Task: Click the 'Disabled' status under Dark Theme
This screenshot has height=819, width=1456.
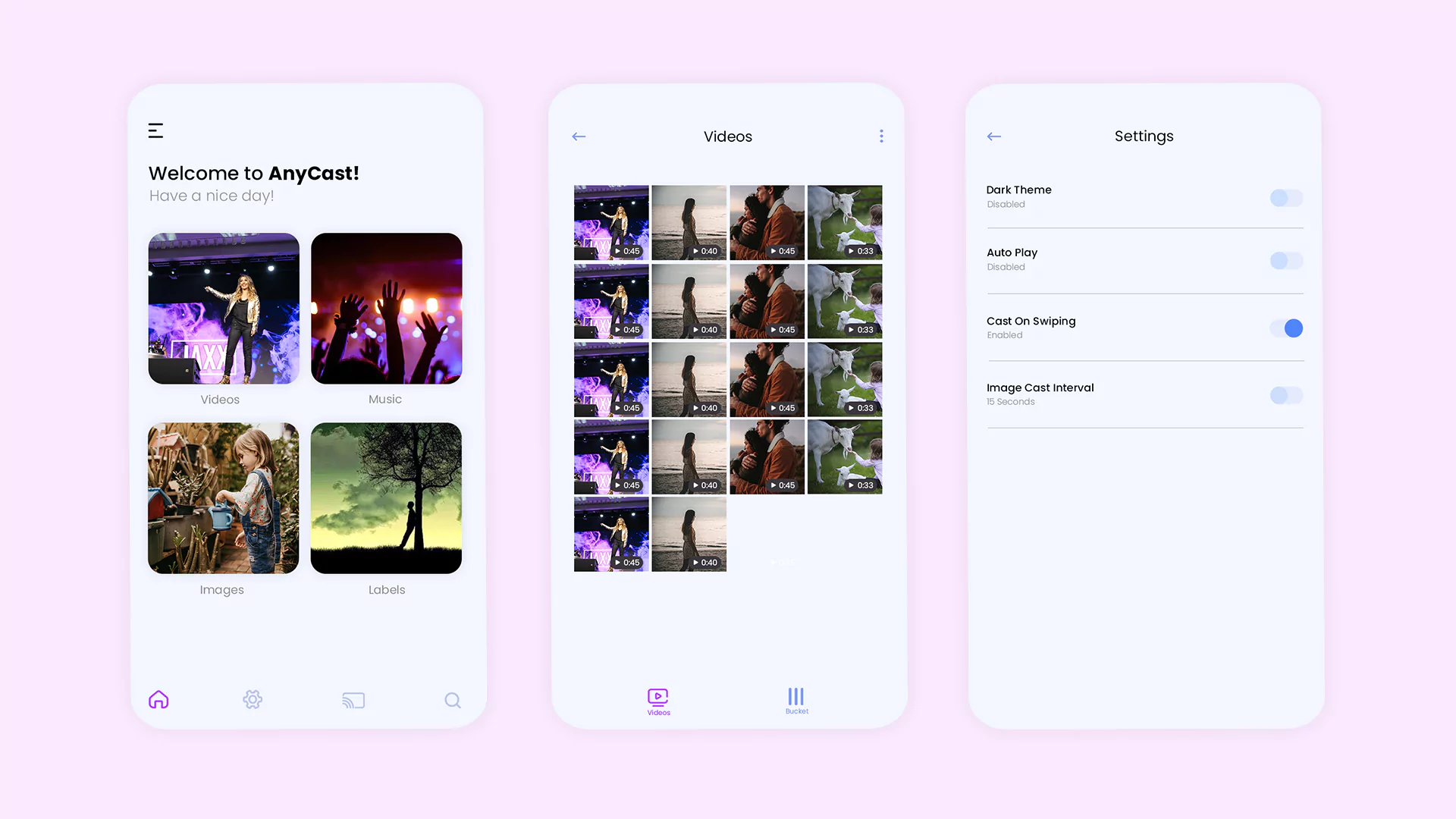Action: click(x=1006, y=204)
